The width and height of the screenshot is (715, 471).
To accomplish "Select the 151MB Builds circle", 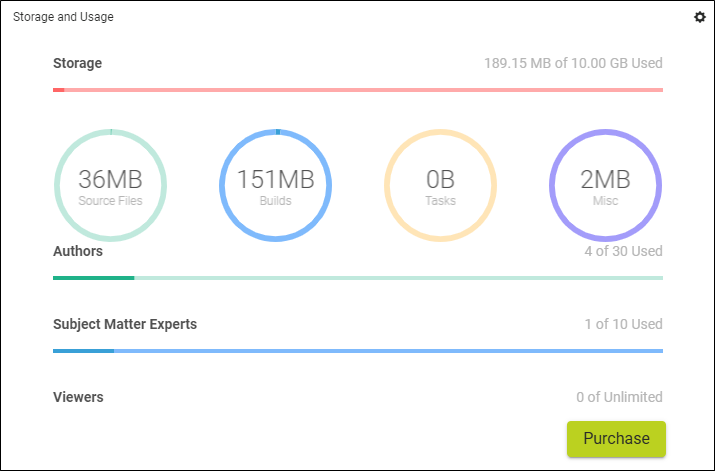I will (x=275, y=186).
